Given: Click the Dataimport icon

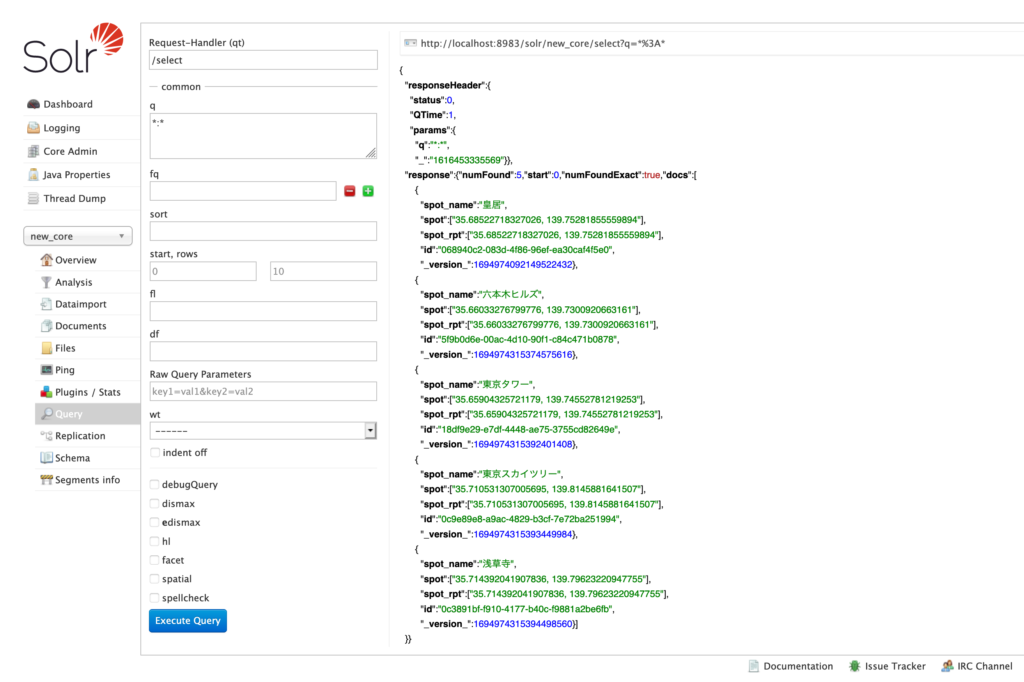Looking at the screenshot, I should [46, 304].
